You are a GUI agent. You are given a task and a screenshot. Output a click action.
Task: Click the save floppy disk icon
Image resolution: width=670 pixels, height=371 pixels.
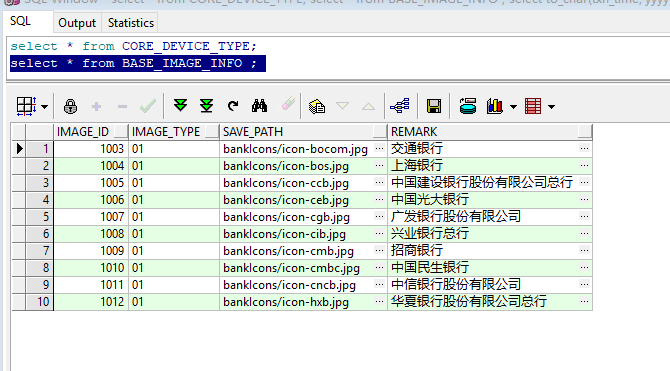(434, 106)
